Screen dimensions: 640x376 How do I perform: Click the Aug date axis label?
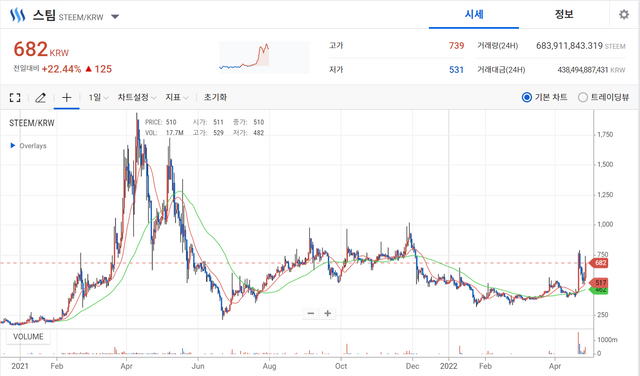tap(269, 366)
